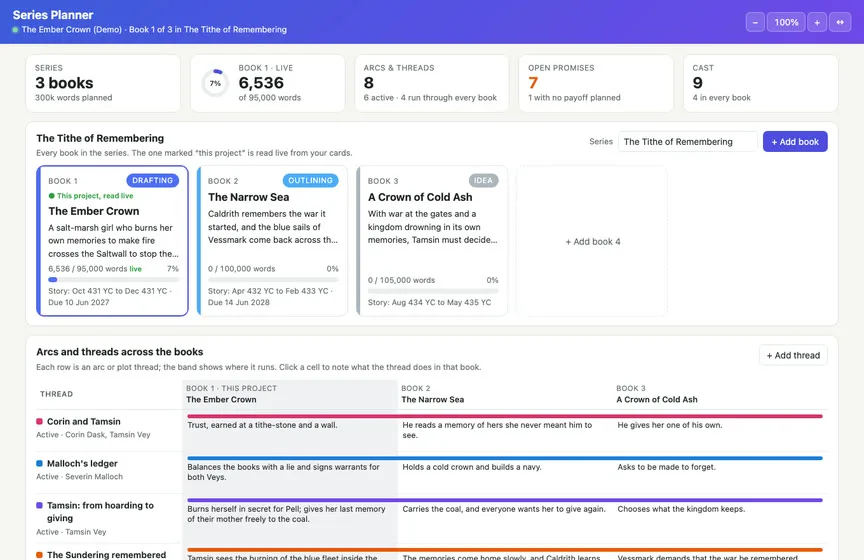Click 'Active · Corin Dask, Tamsin Vey' text
The image size is (864, 560).
tap(93, 435)
